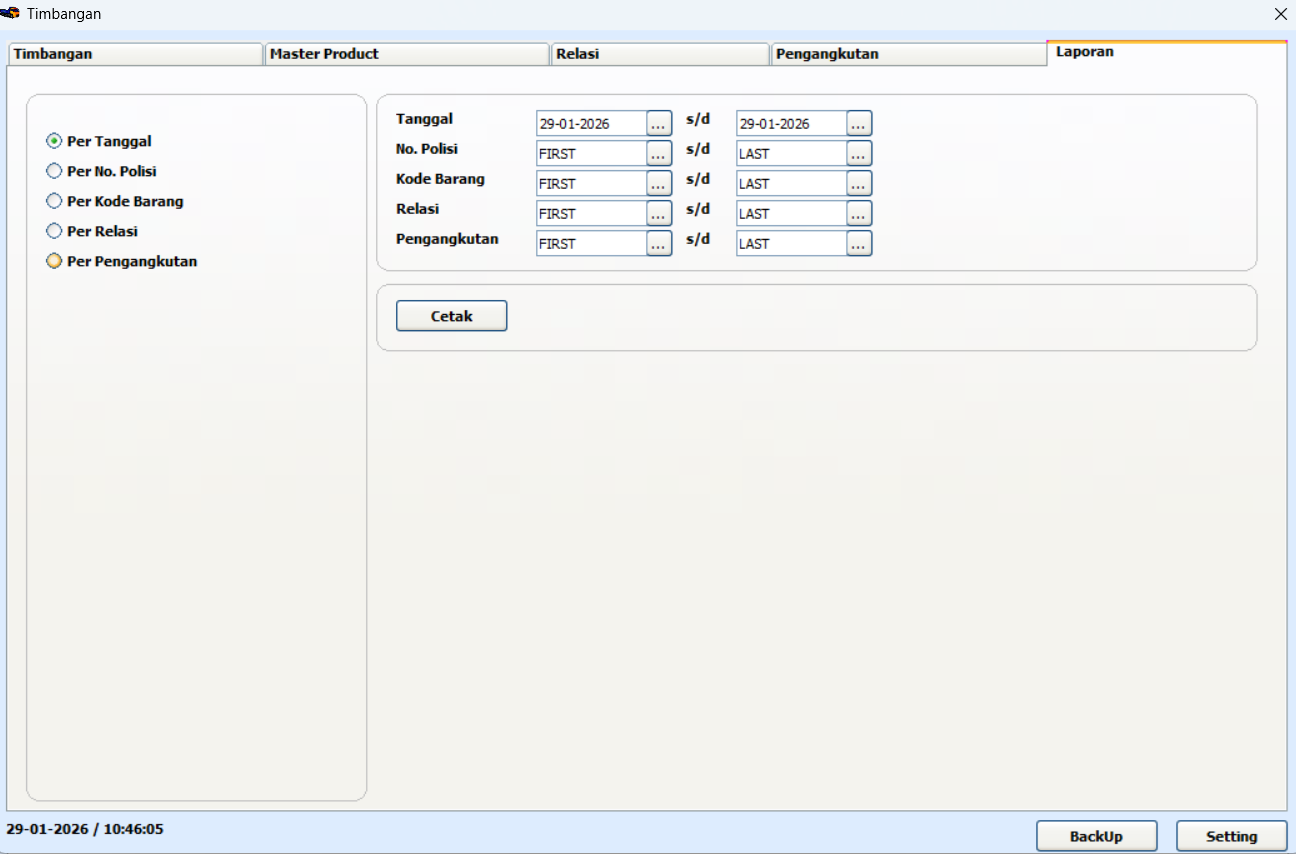The image size is (1296, 855).
Task: Open Kode Barang FIRST lookup button
Action: (659, 184)
